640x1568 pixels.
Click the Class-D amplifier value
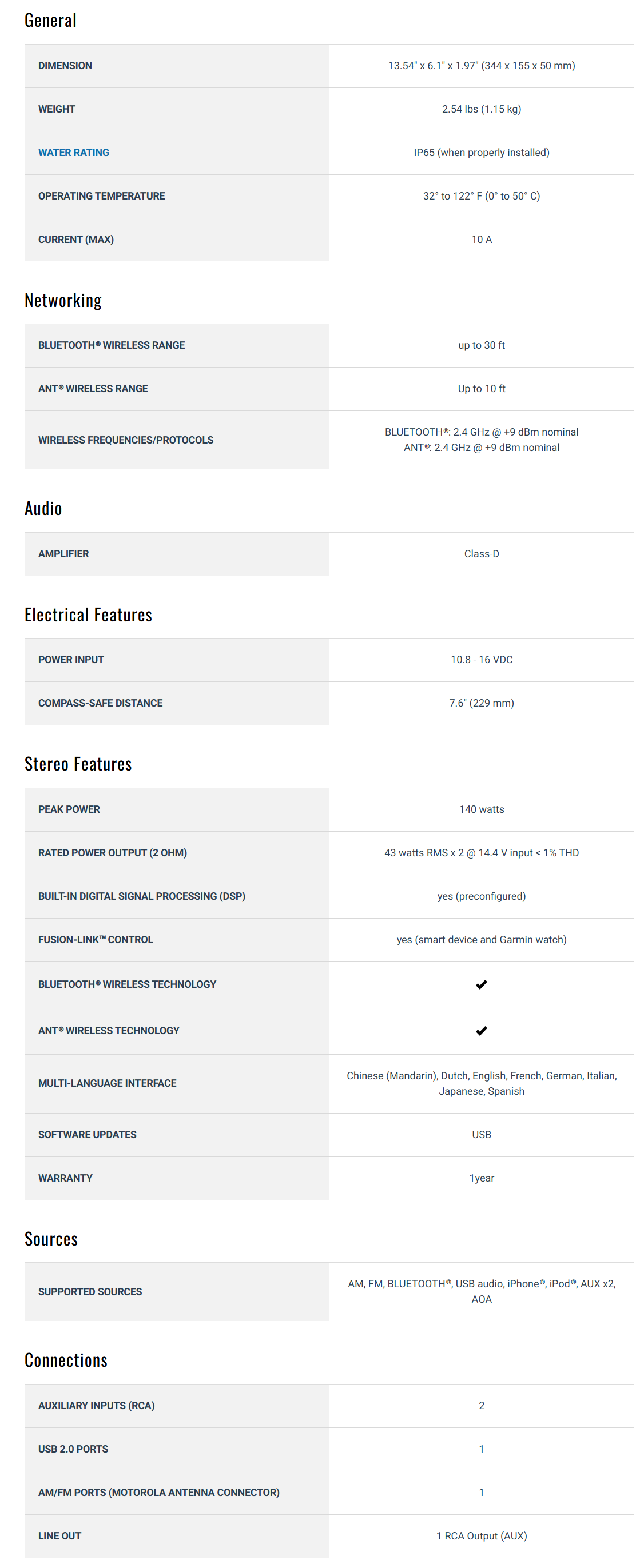point(481,554)
